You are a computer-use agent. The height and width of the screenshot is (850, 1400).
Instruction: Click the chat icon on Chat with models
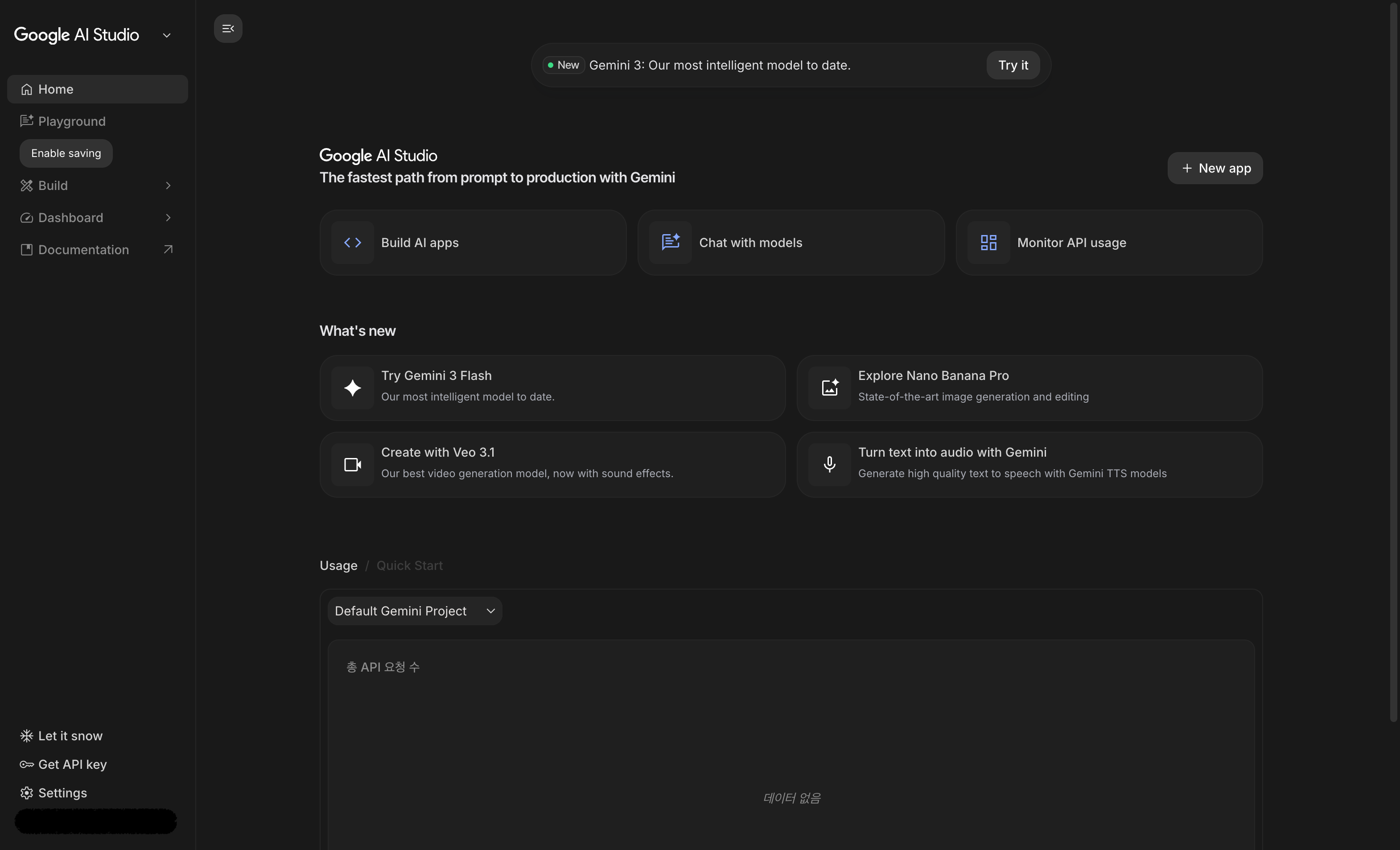coord(671,243)
